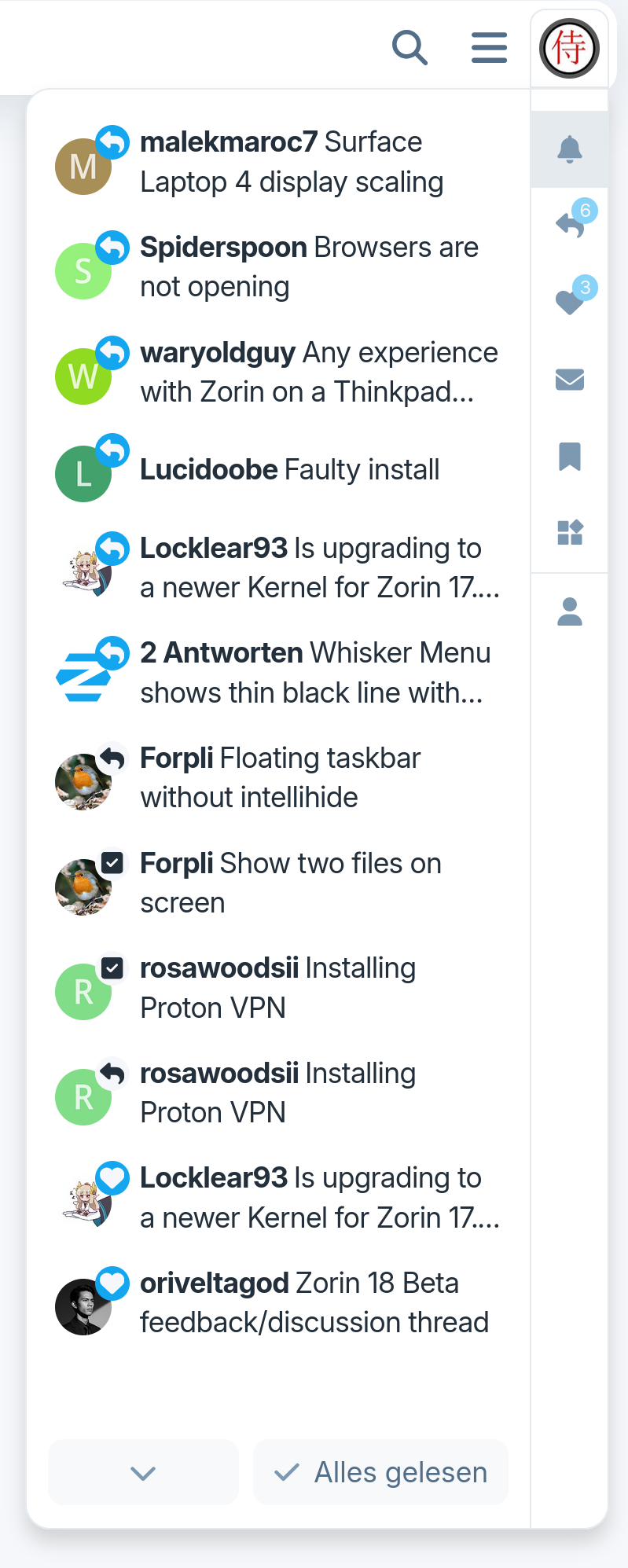Open malekmaroc7 Surface Laptop 4 notification
The height and width of the screenshot is (1568, 628).
click(x=291, y=162)
